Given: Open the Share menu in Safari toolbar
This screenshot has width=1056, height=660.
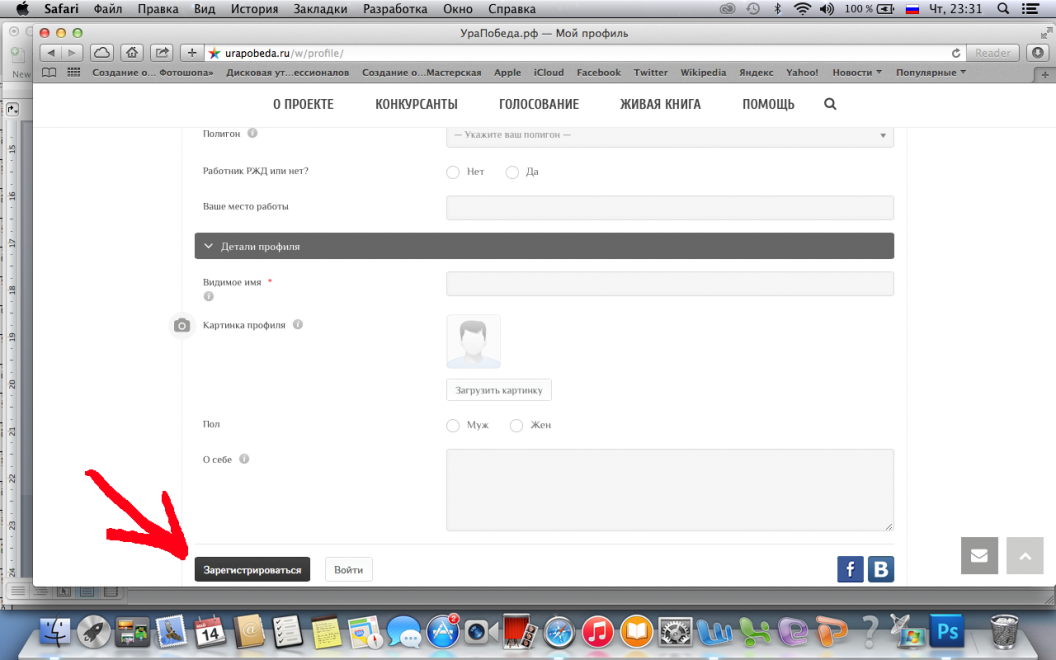Looking at the screenshot, I should [x=162, y=53].
